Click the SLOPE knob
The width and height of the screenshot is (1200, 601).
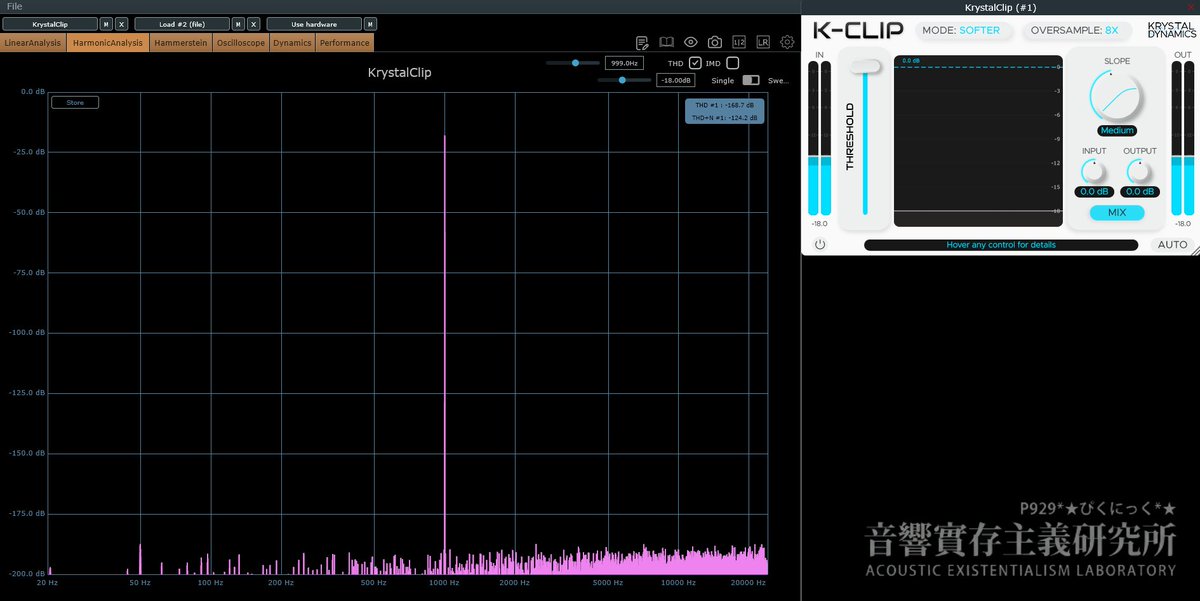(1117, 97)
